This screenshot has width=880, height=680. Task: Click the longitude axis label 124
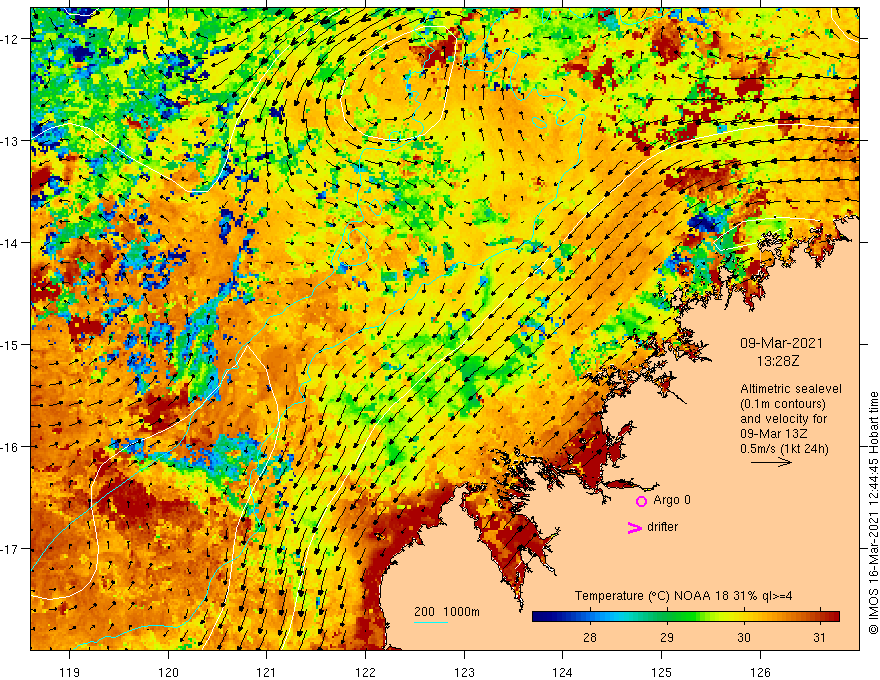[x=562, y=672]
